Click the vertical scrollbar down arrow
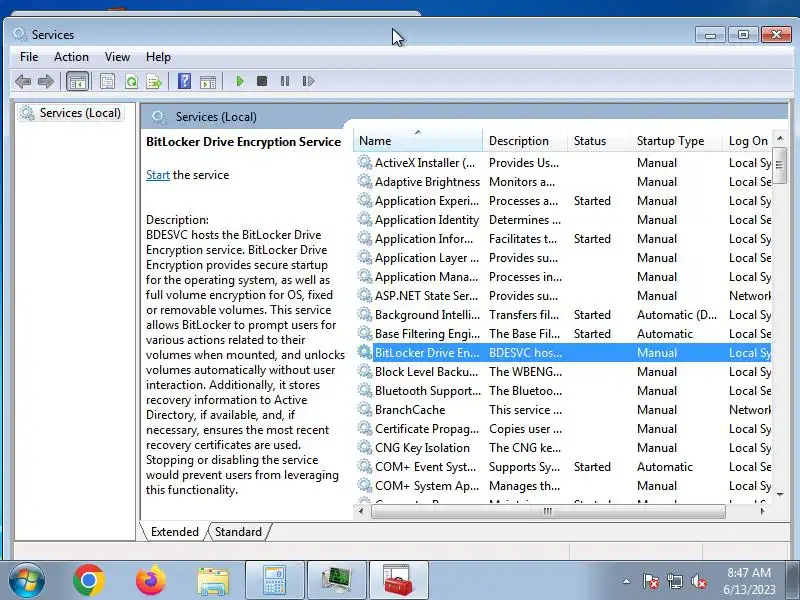 click(x=780, y=494)
